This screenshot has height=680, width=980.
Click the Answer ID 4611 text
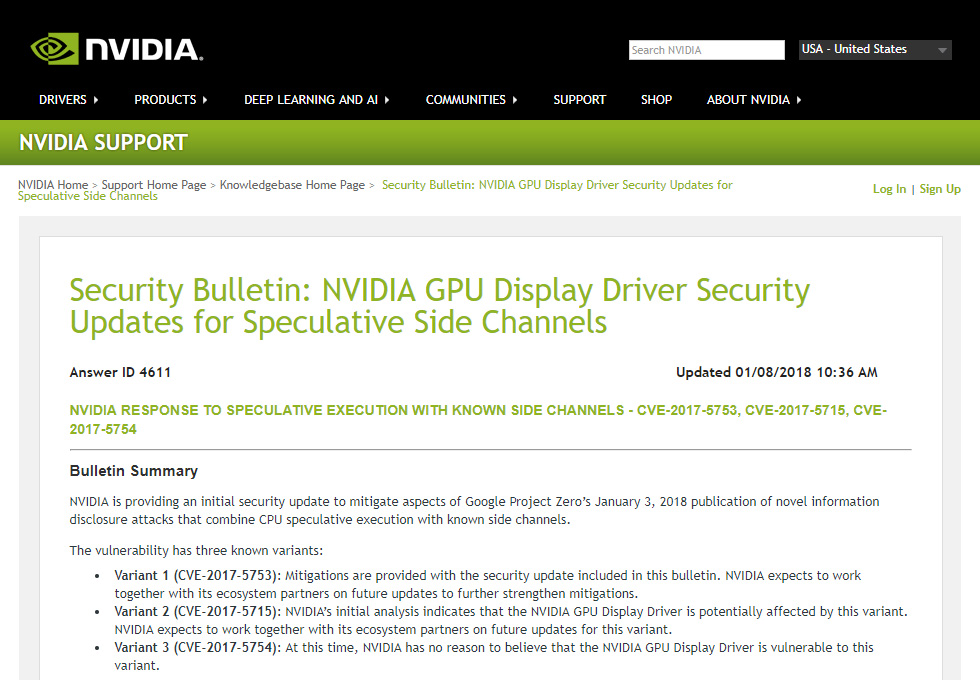120,372
